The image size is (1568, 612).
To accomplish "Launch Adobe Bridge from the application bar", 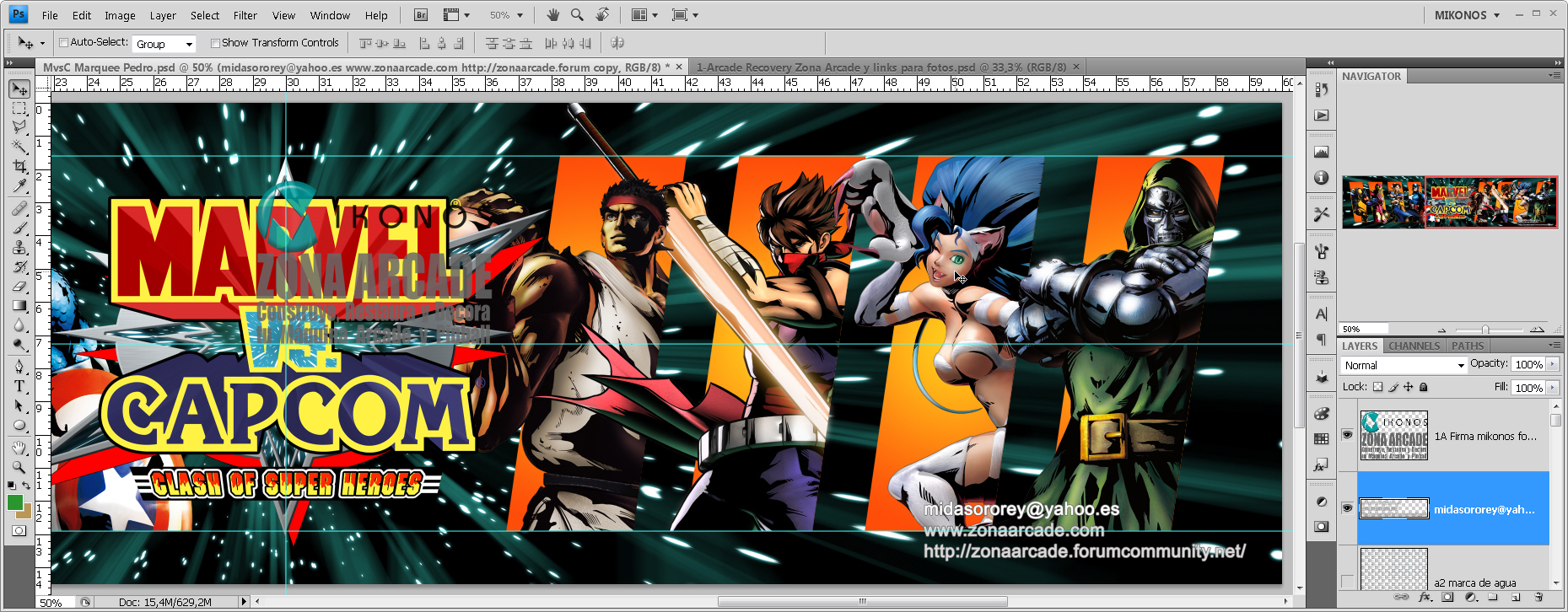I will (421, 15).
